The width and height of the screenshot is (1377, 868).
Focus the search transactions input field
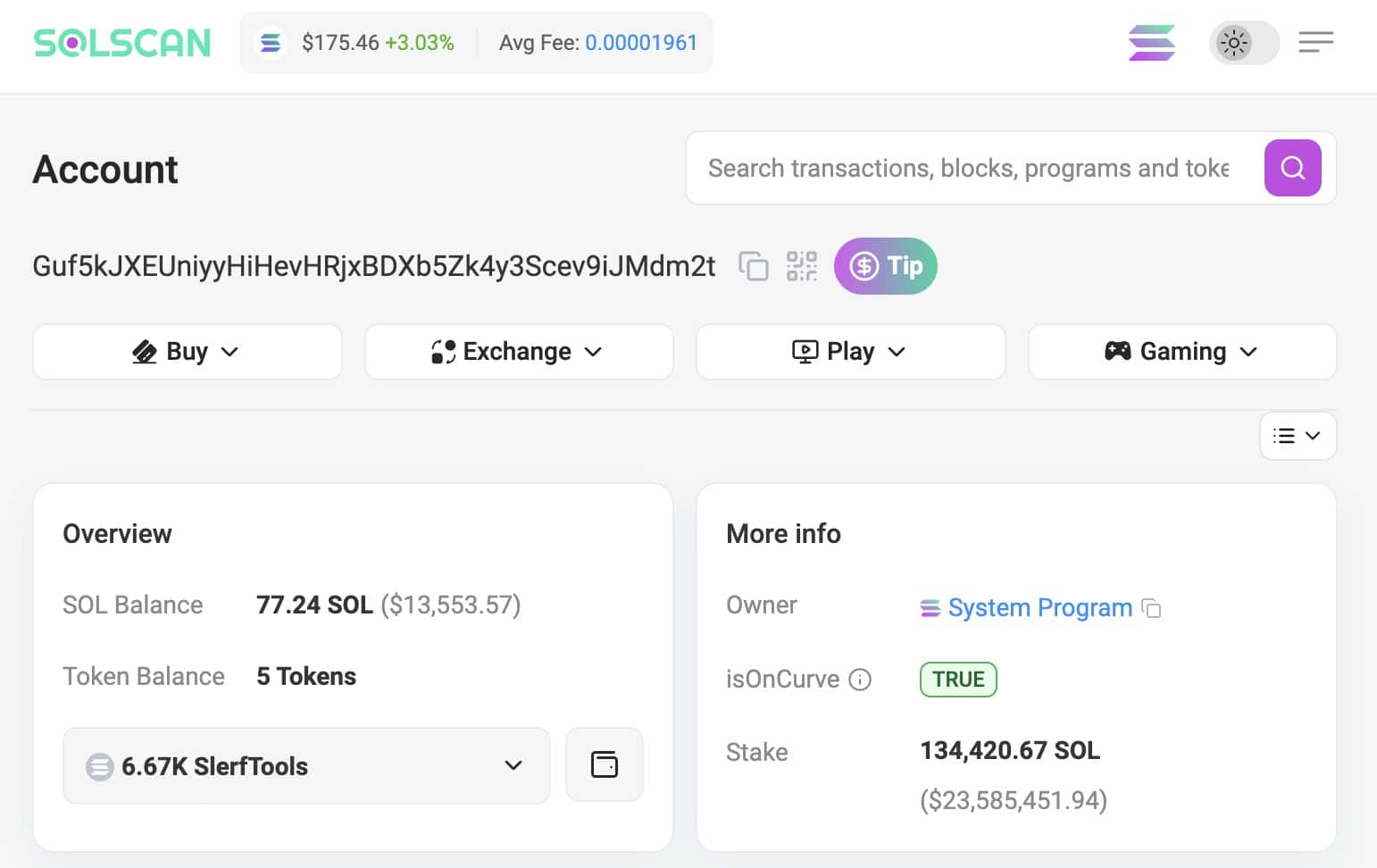pyautogui.click(x=968, y=168)
